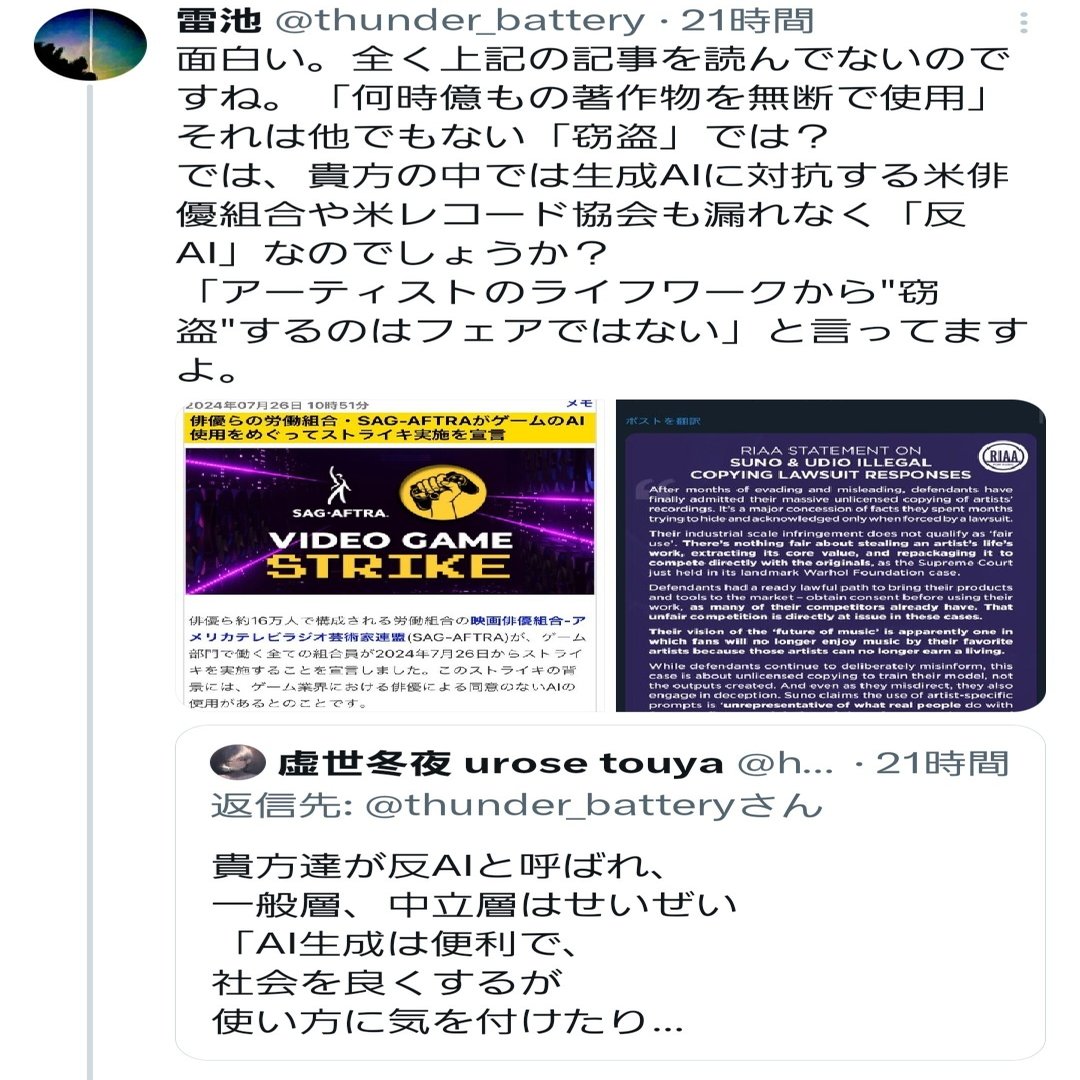
Task: Click ポストを翻訳 in the right image
Action: point(663,421)
